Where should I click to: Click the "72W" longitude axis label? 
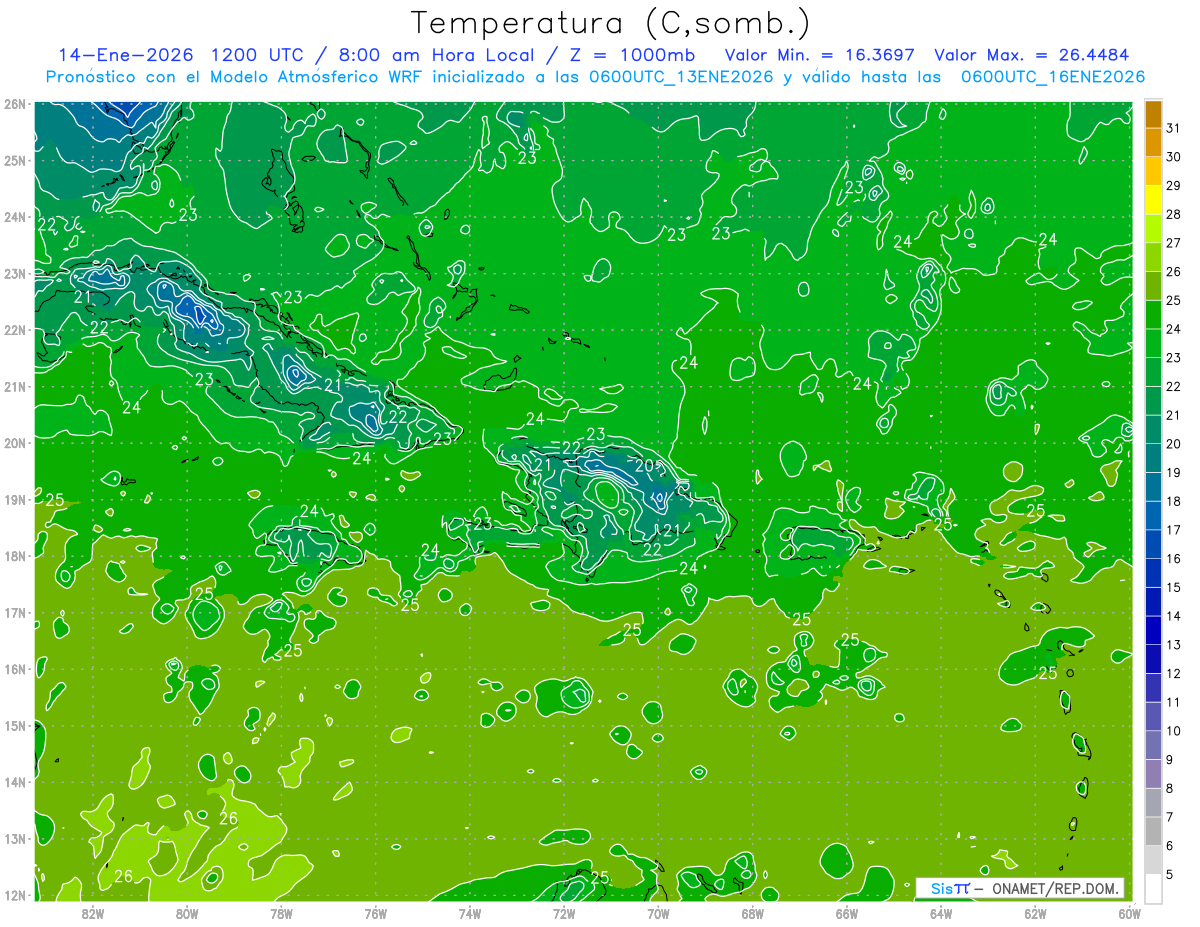564,912
